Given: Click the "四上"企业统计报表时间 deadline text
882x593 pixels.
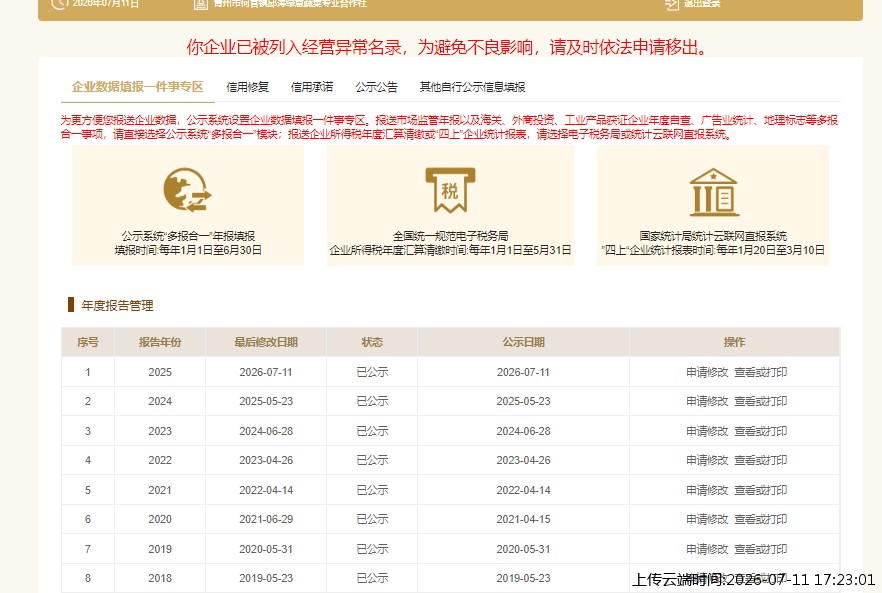Looking at the screenshot, I should pos(713,250).
